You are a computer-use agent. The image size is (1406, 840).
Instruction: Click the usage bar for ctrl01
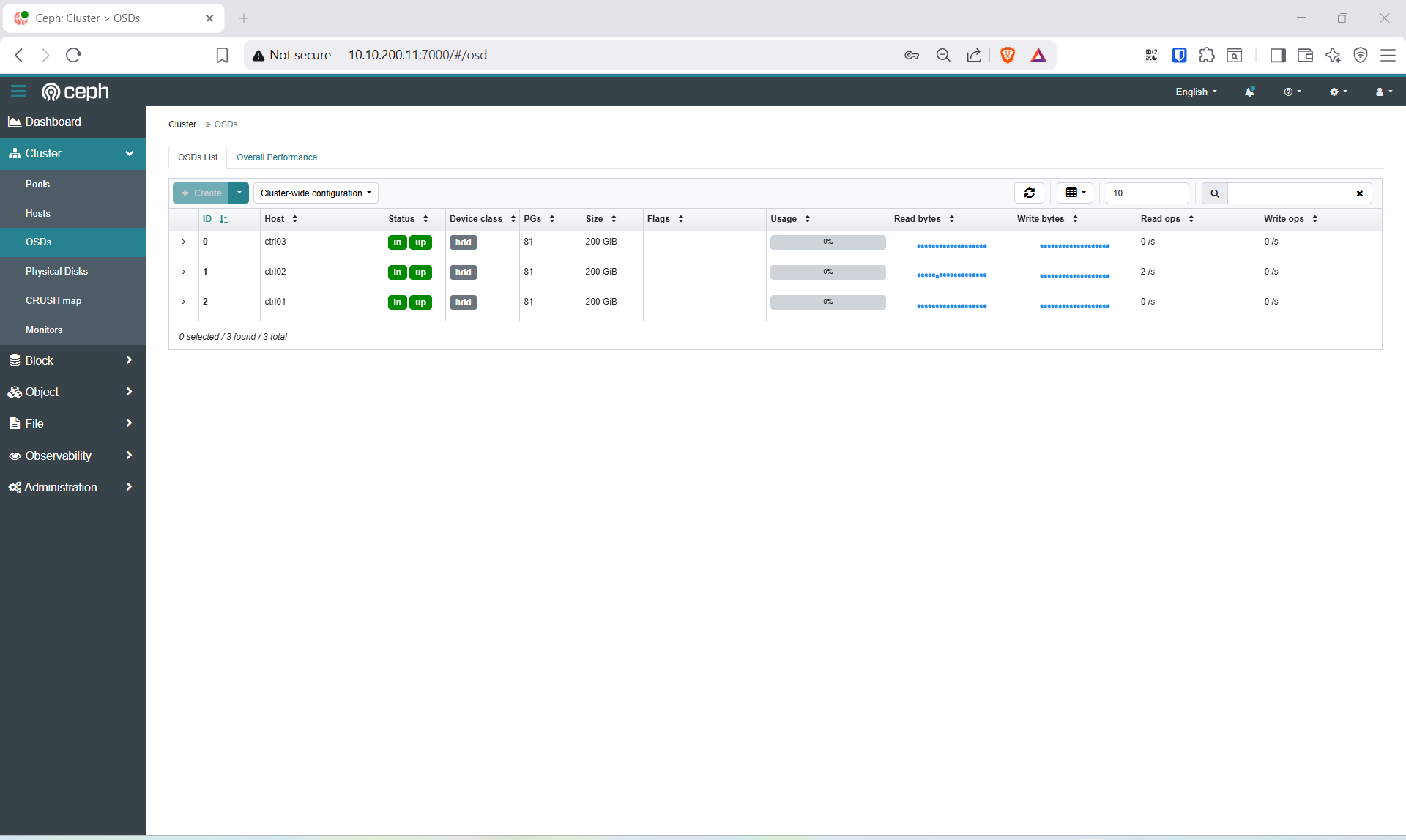coord(827,302)
